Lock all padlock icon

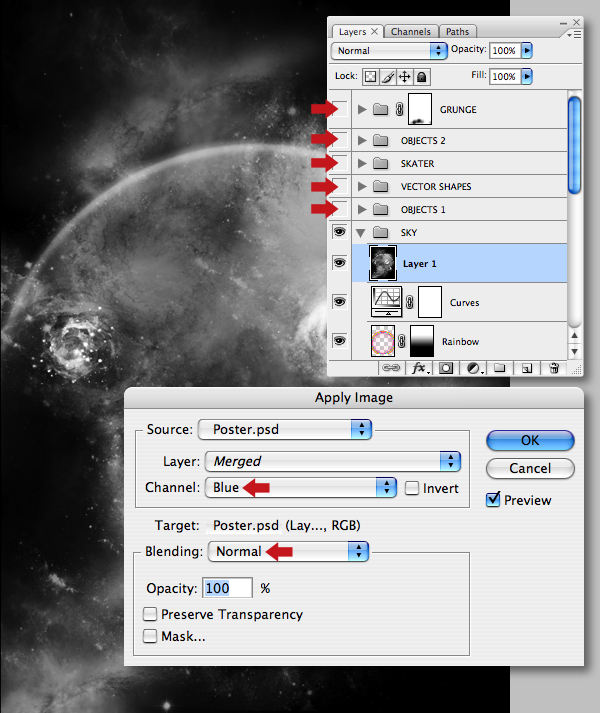(422, 77)
